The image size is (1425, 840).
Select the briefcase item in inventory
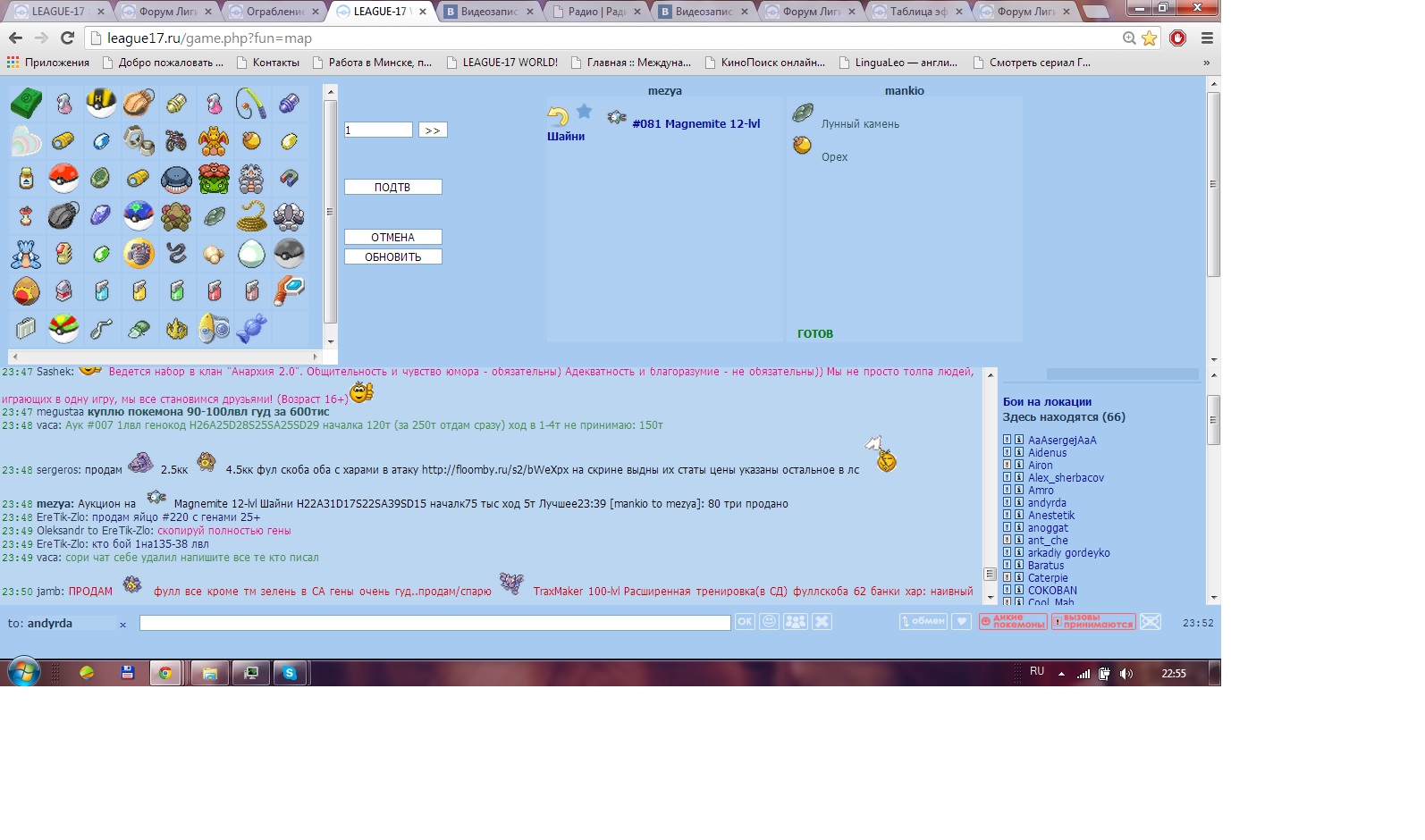tap(26, 329)
